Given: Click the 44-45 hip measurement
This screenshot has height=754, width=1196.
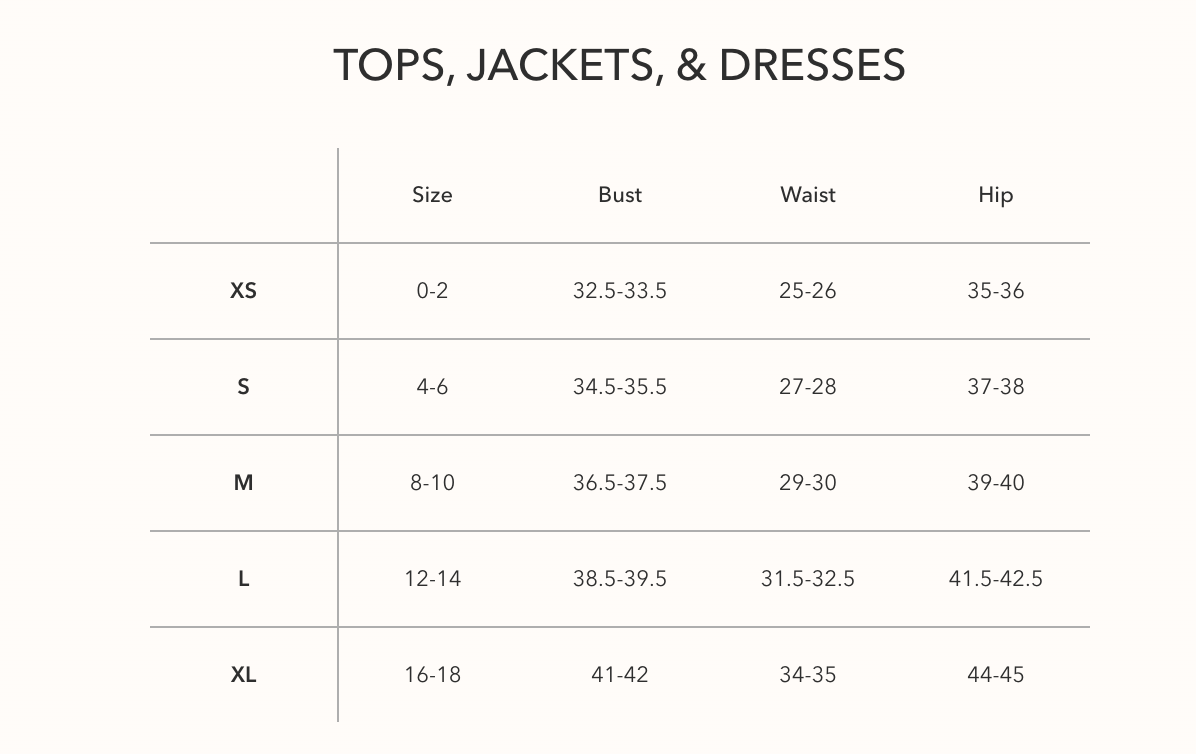Looking at the screenshot, I should pyautogui.click(x=995, y=675).
